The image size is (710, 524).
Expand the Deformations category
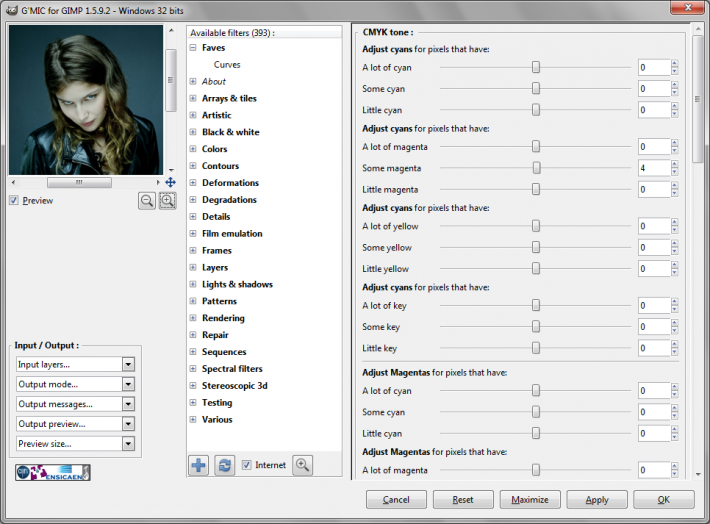[193, 183]
